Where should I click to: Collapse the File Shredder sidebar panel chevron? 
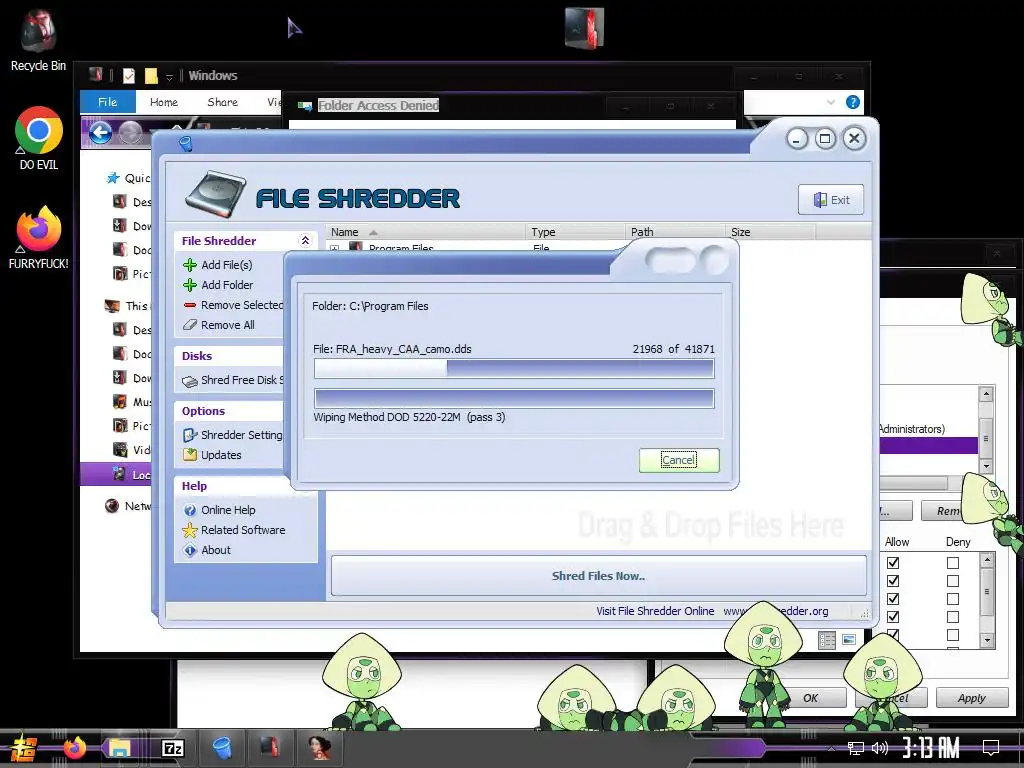click(x=305, y=240)
